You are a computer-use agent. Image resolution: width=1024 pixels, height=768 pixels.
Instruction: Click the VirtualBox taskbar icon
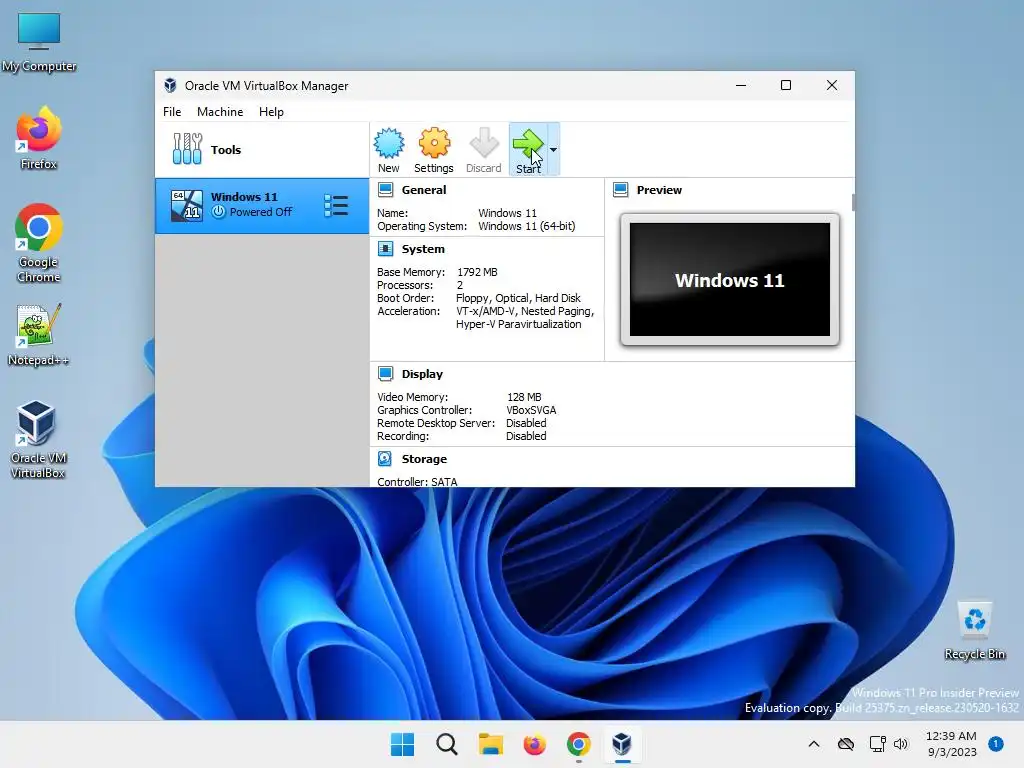[x=622, y=744]
